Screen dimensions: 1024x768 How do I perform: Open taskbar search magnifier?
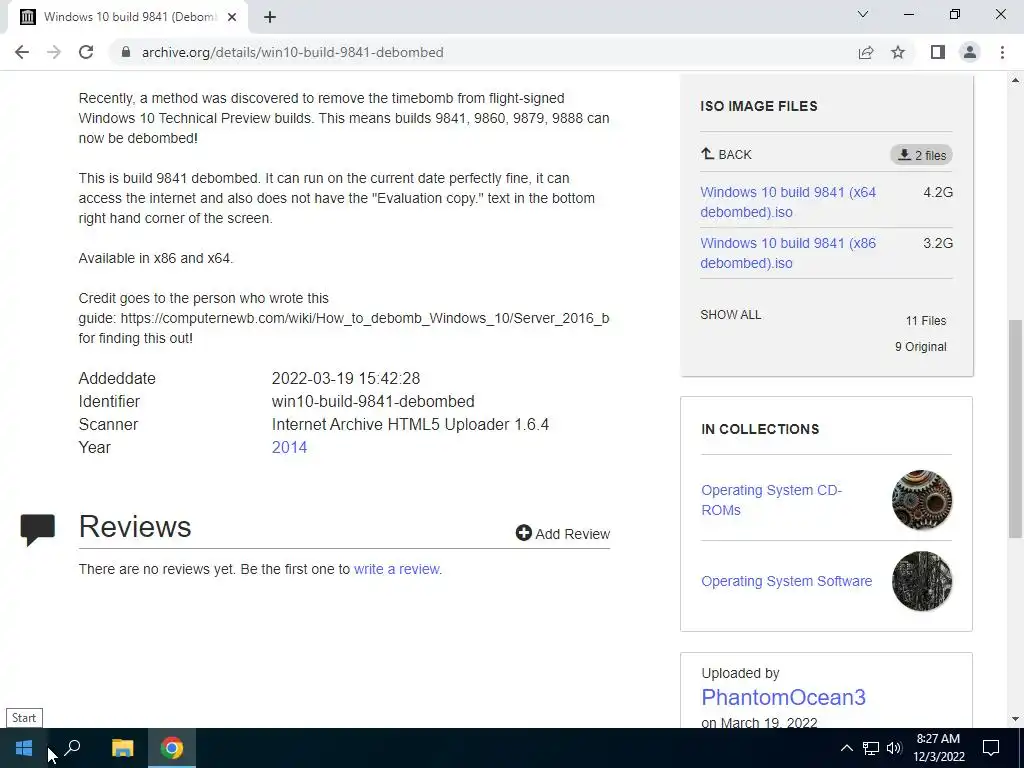tap(72, 748)
